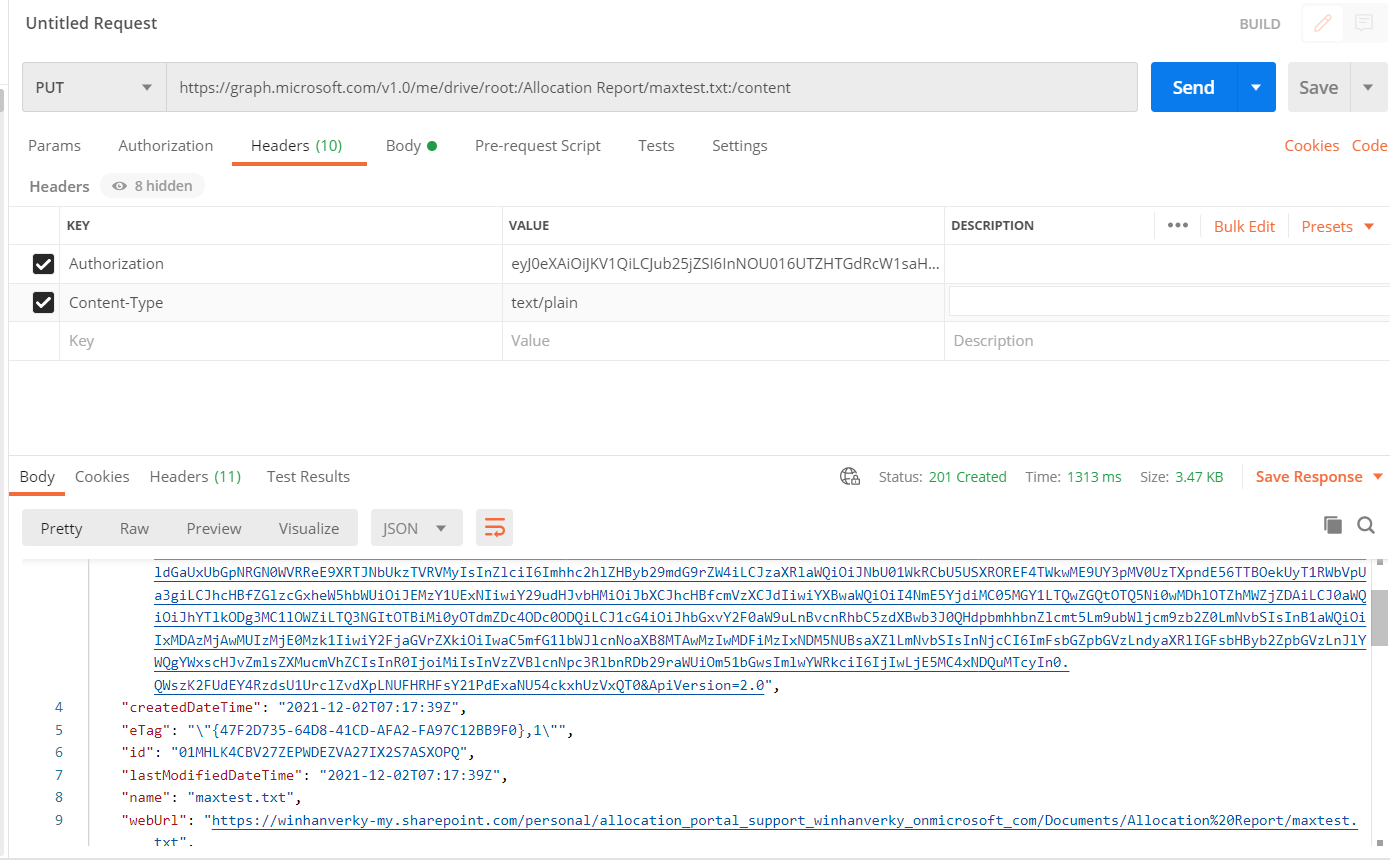Click the empty Value field in headers
Viewport: 1390px width, 863px height.
point(723,341)
